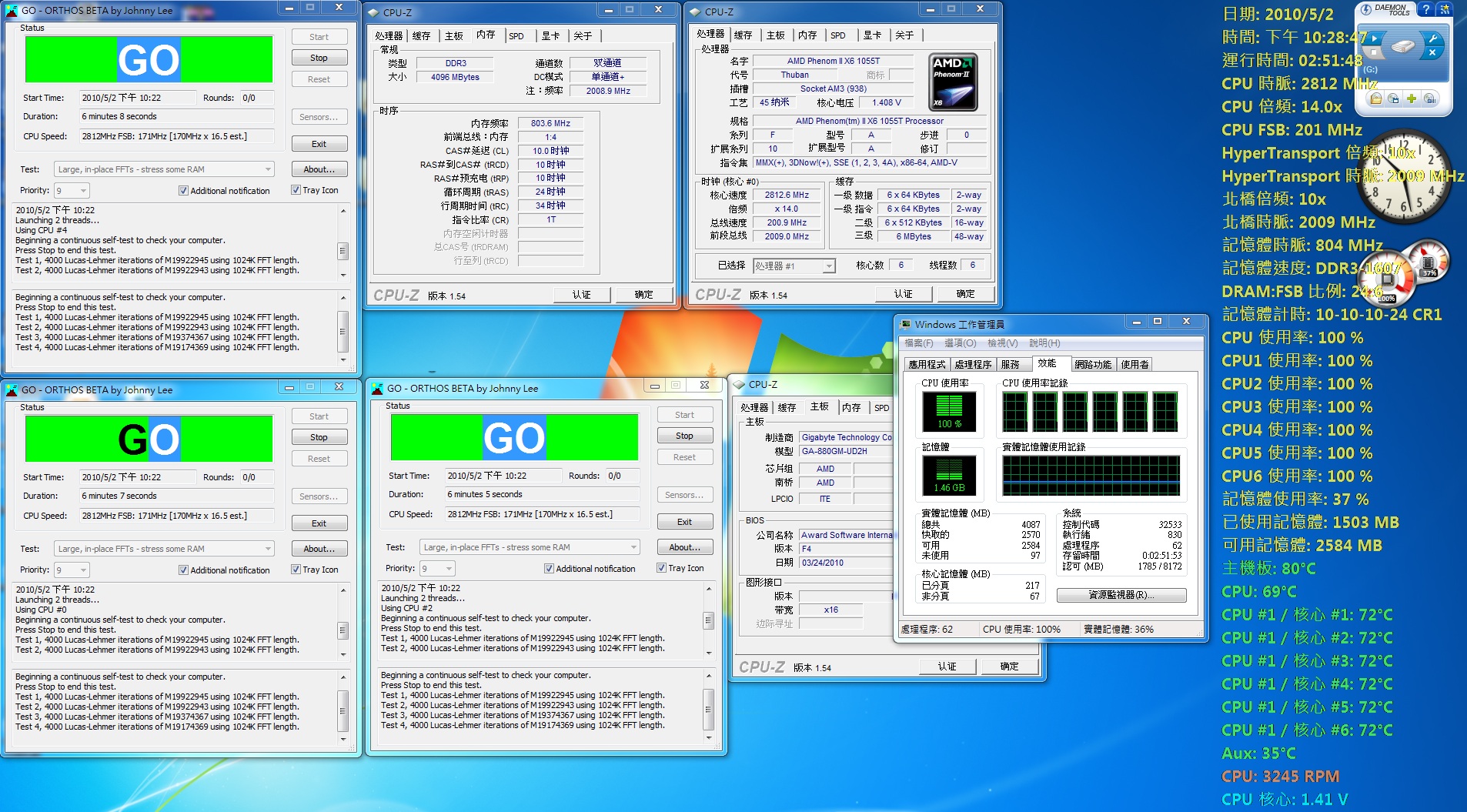Viewport: 1467px width, 812px height.
Task: Toggle Tray Icon checkbox in top-left ORTHOS window
Action: tap(296, 190)
